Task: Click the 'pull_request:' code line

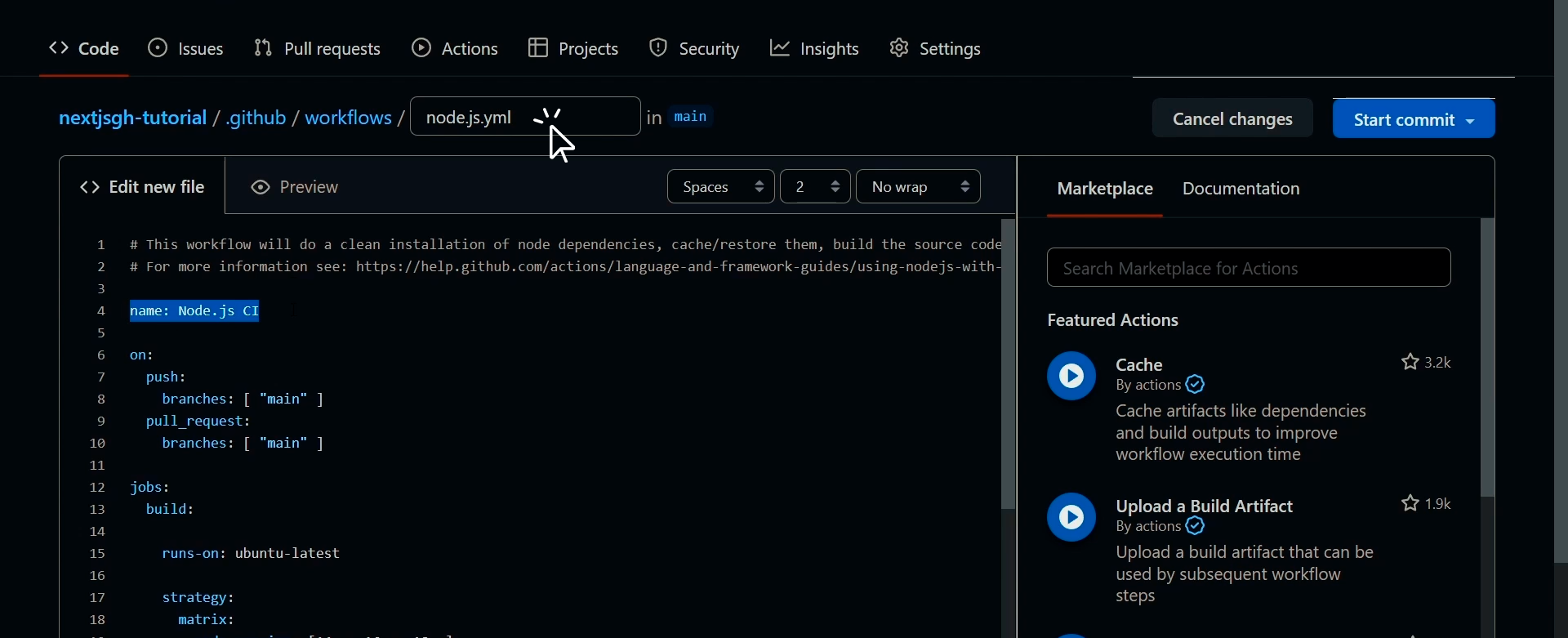Action: [198, 422]
